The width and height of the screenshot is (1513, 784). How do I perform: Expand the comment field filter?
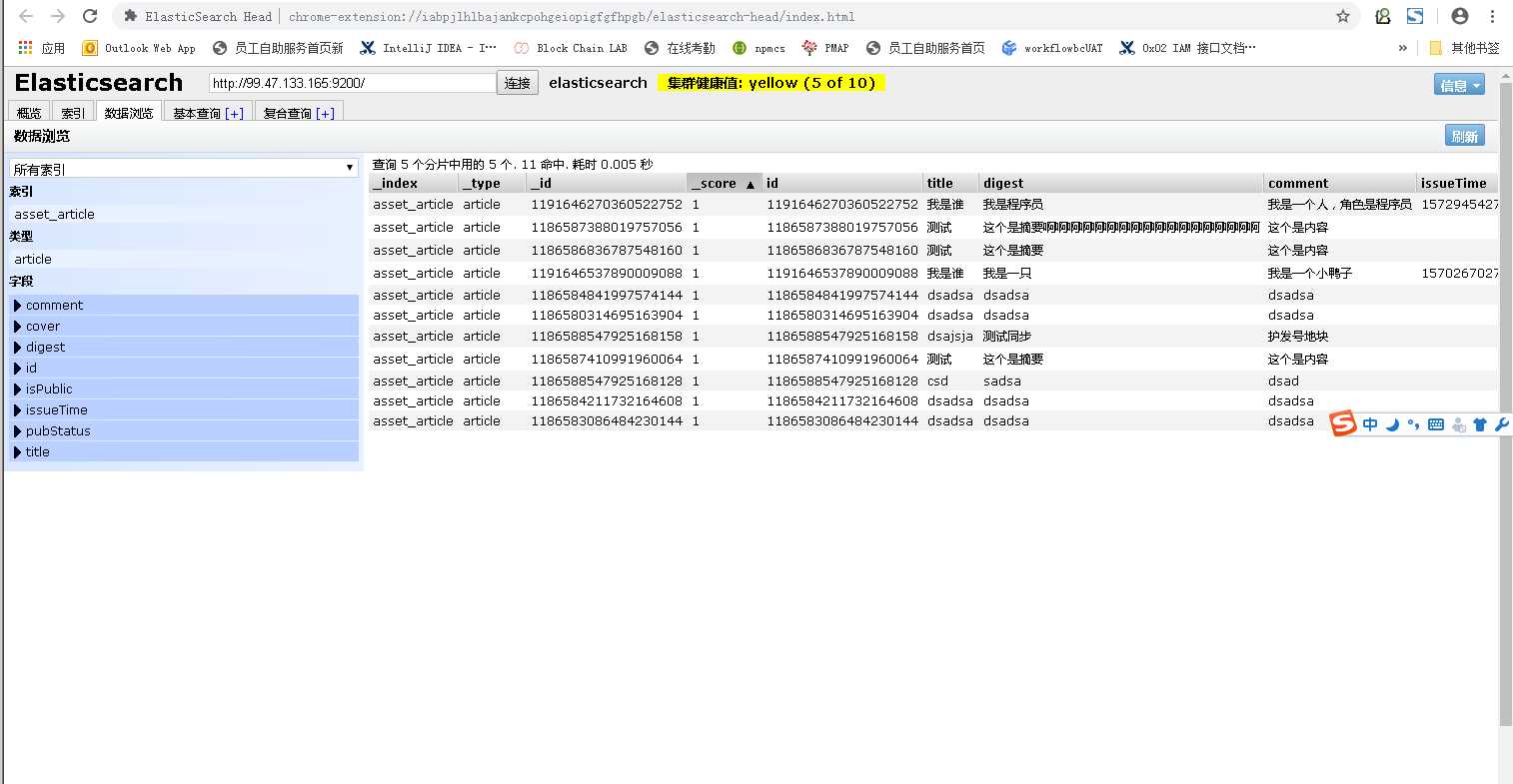pos(184,305)
